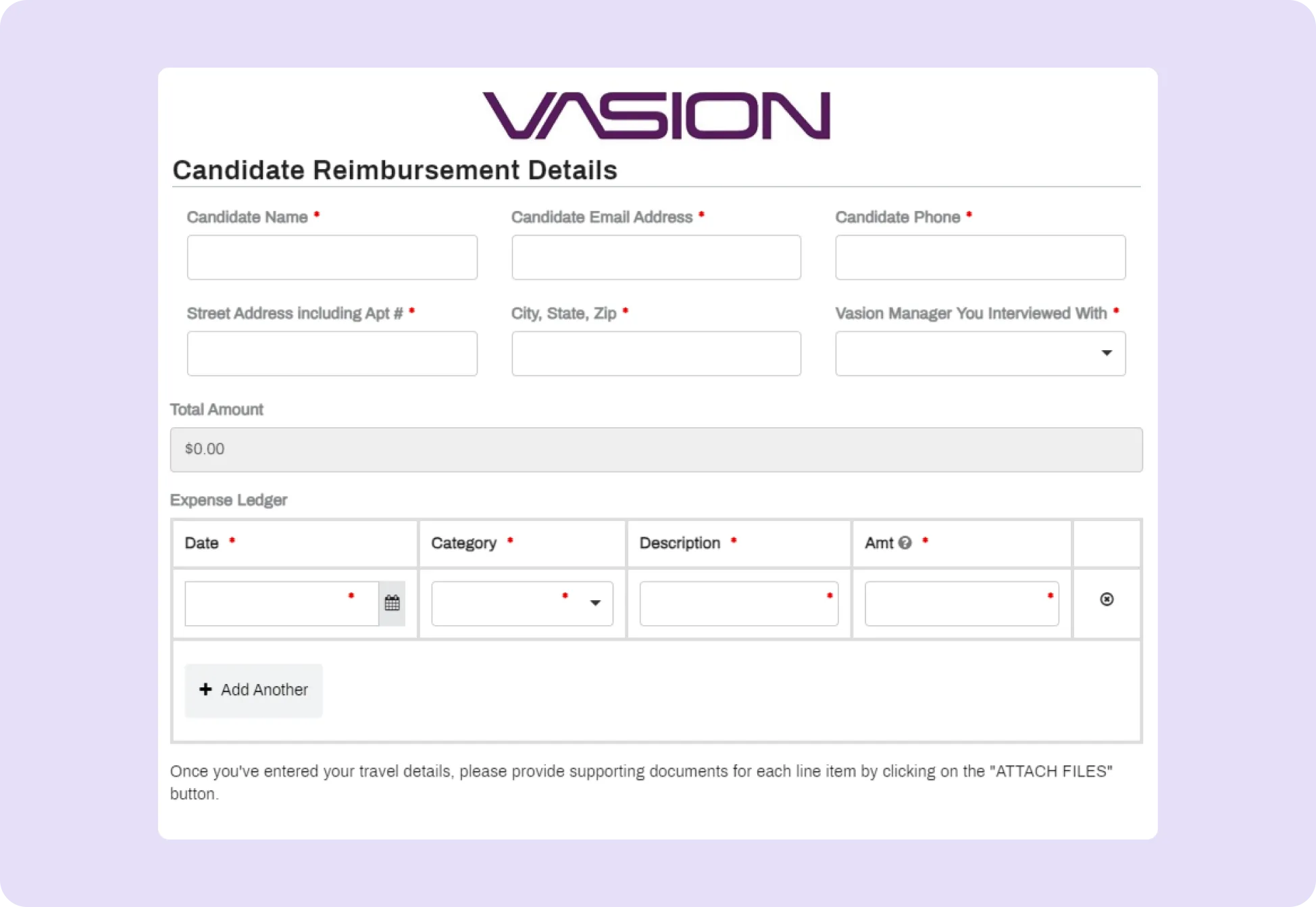Click the Description column header

point(680,543)
